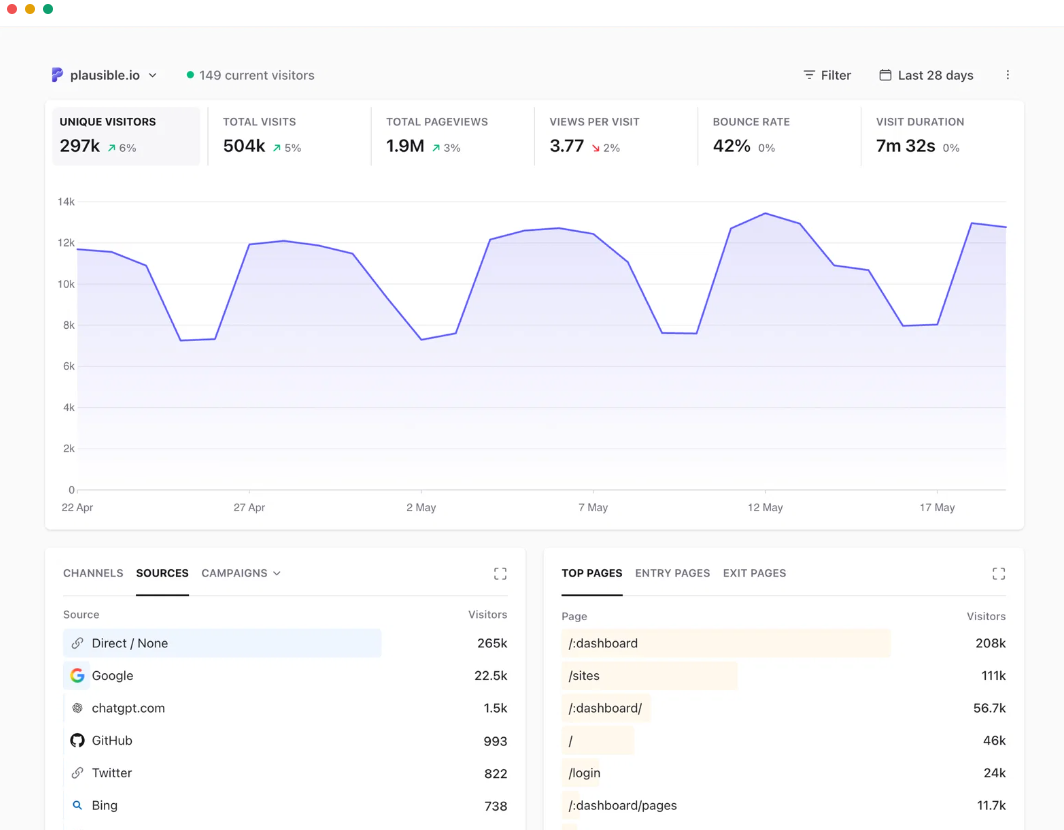
Task: Click the 7 May x-axis label
Action: click(x=593, y=508)
